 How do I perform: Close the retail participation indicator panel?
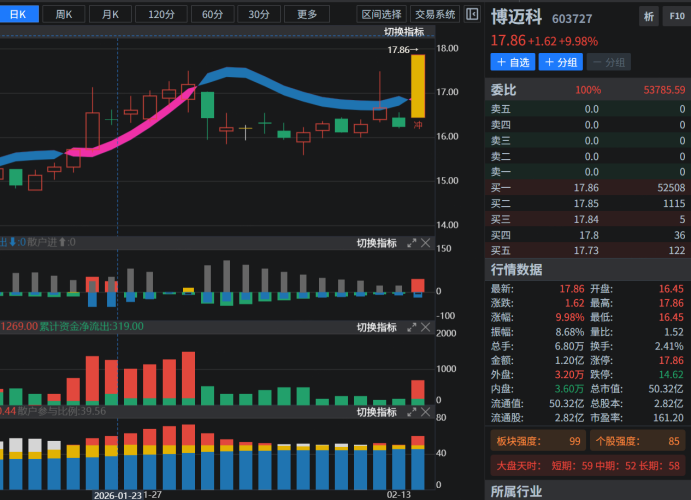click(425, 412)
